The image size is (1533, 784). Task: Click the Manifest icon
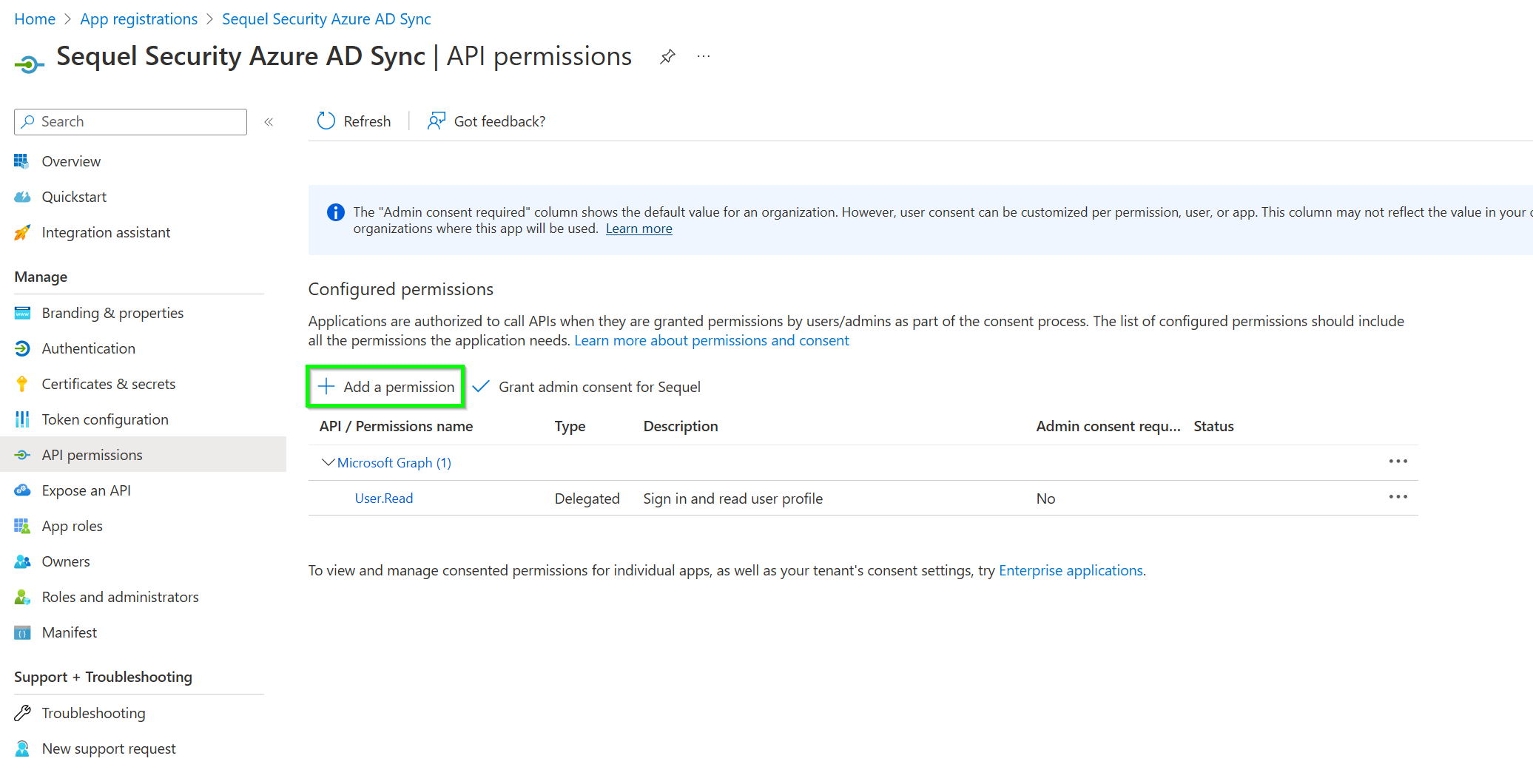click(x=22, y=632)
